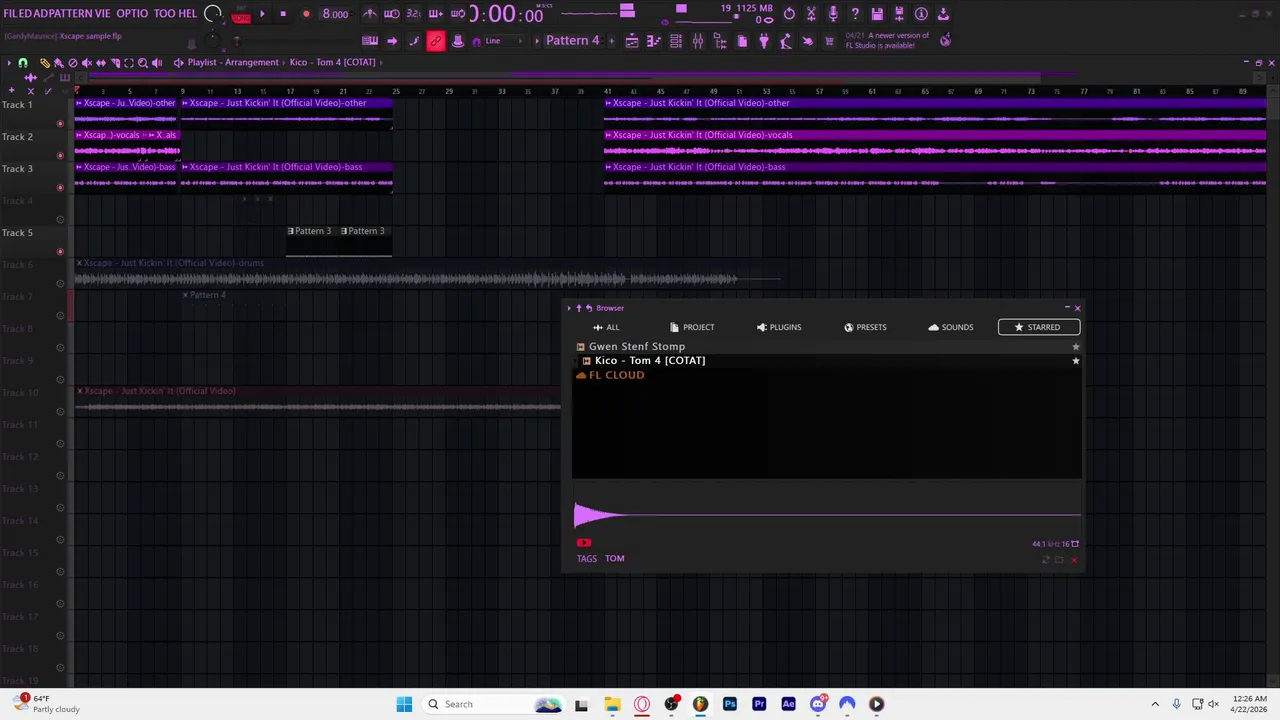The height and width of the screenshot is (720, 1280).
Task: Select the playlist Paint brush tool
Action: click(x=58, y=63)
